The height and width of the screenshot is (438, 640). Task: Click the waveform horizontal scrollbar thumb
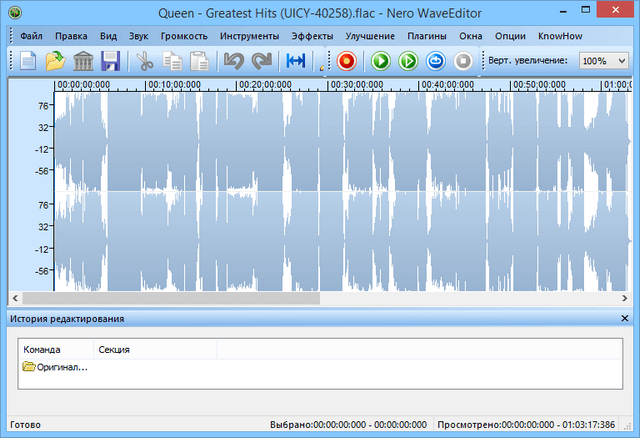click(x=170, y=297)
